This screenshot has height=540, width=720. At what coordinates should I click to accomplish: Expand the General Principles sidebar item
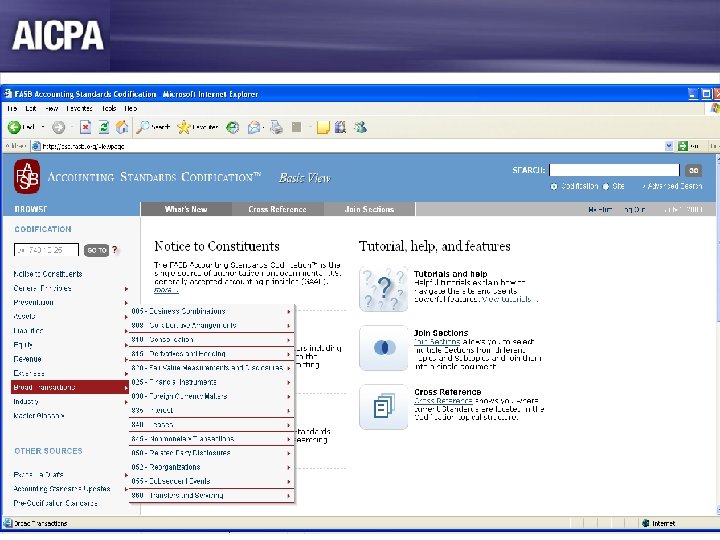[126, 289]
